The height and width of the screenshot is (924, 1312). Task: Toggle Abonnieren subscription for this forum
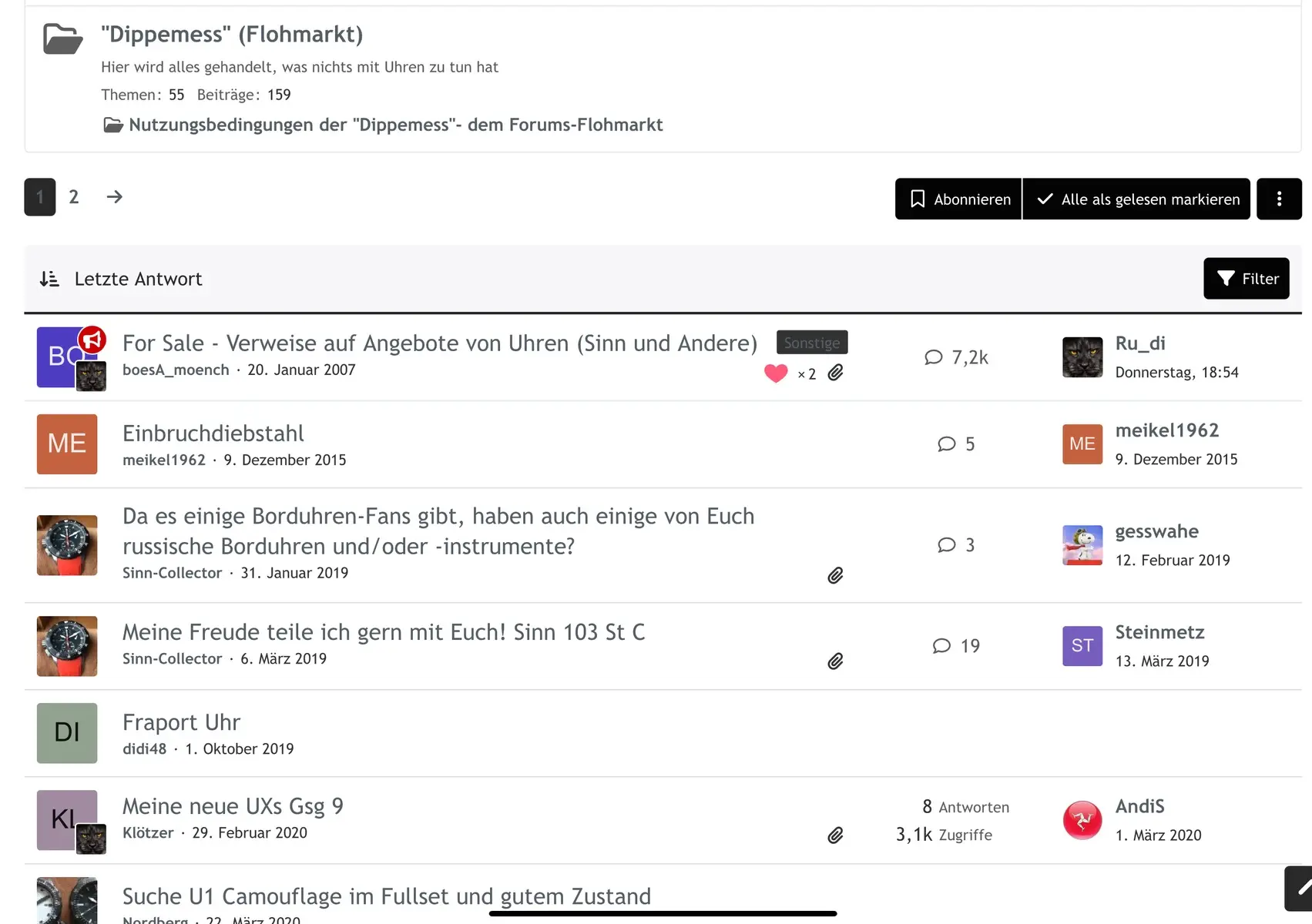pos(958,199)
